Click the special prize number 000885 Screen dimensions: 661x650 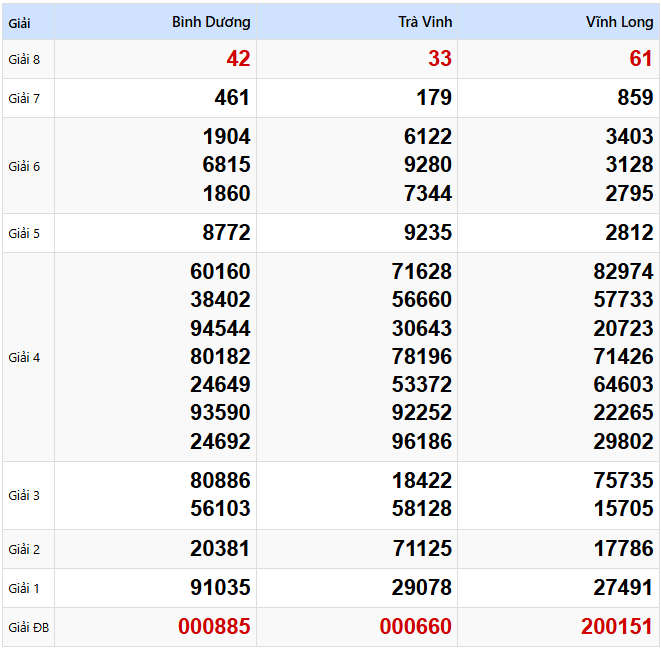[214, 627]
